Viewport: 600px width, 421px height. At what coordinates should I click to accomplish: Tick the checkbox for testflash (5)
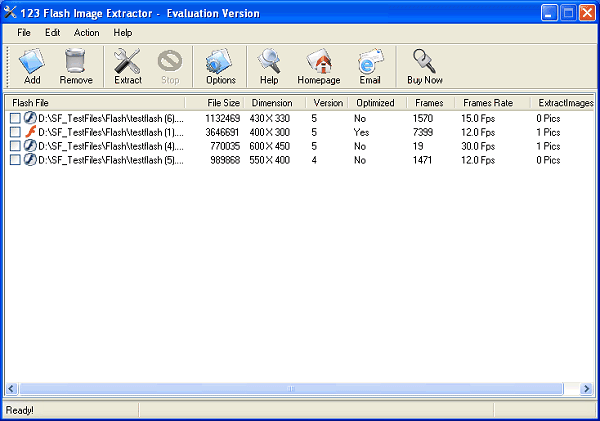click(15, 160)
